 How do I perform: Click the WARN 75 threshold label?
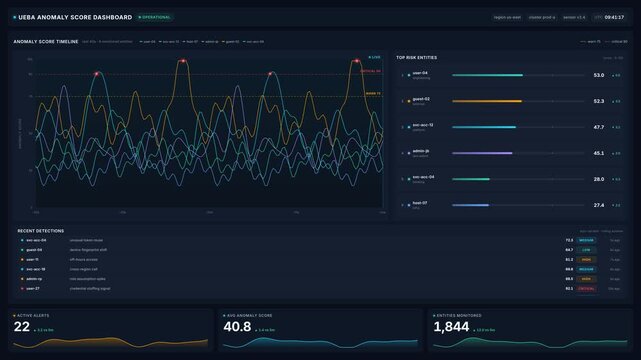(373, 94)
